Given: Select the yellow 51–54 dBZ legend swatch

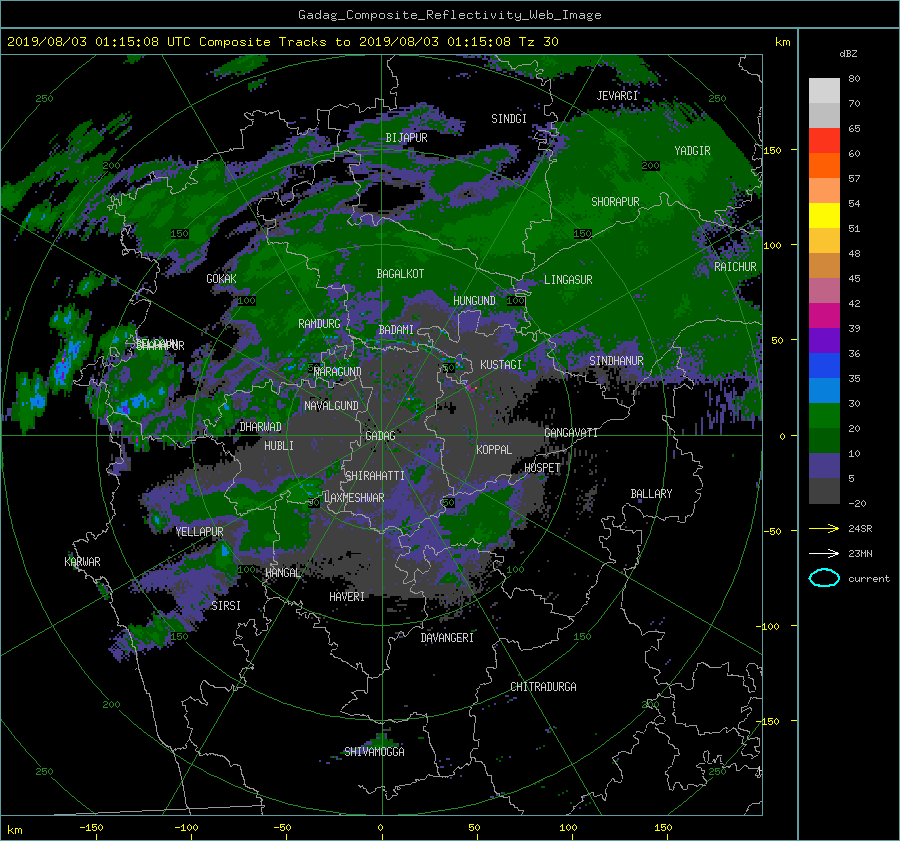Looking at the screenshot, I should 824,216.
